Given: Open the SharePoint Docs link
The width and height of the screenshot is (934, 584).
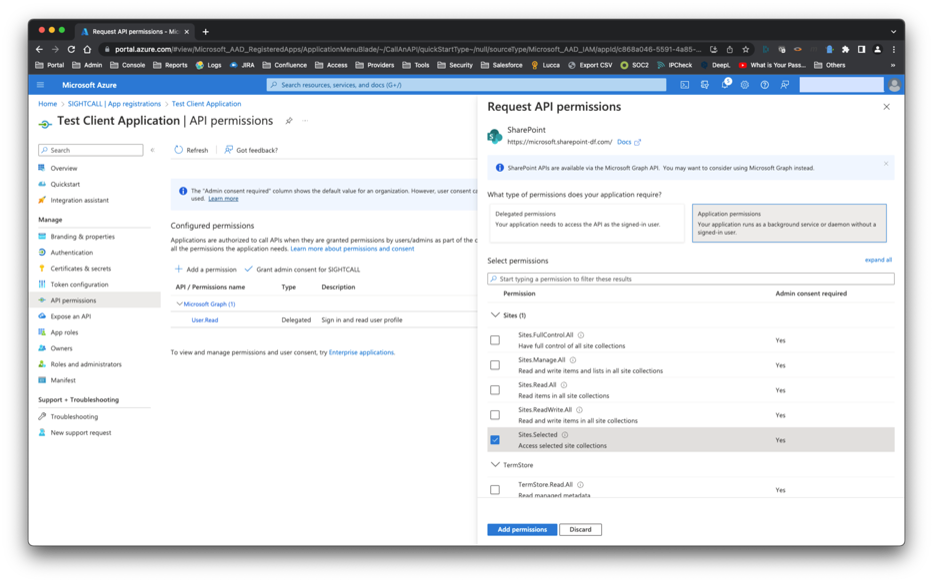Looking at the screenshot, I should click(x=628, y=142).
